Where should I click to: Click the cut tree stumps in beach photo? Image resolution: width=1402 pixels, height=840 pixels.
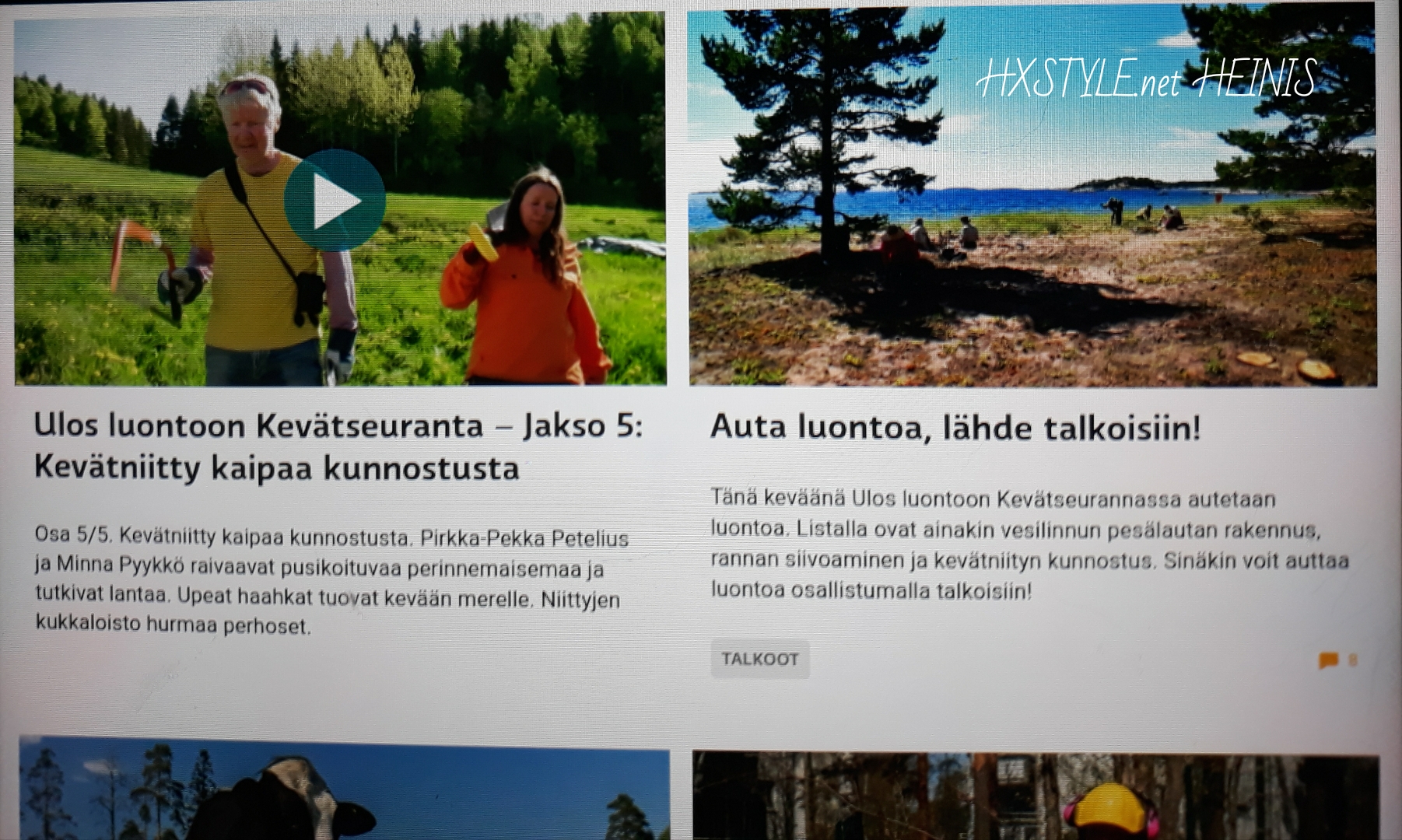pyautogui.click(x=1288, y=363)
